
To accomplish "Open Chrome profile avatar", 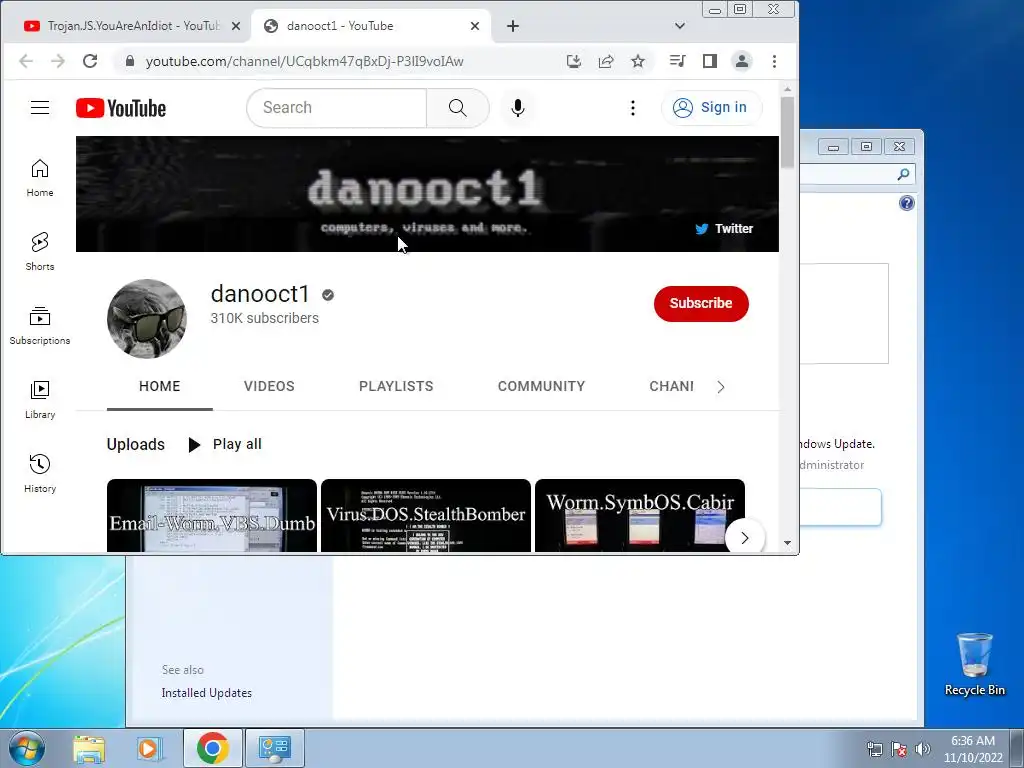I will coord(742,61).
